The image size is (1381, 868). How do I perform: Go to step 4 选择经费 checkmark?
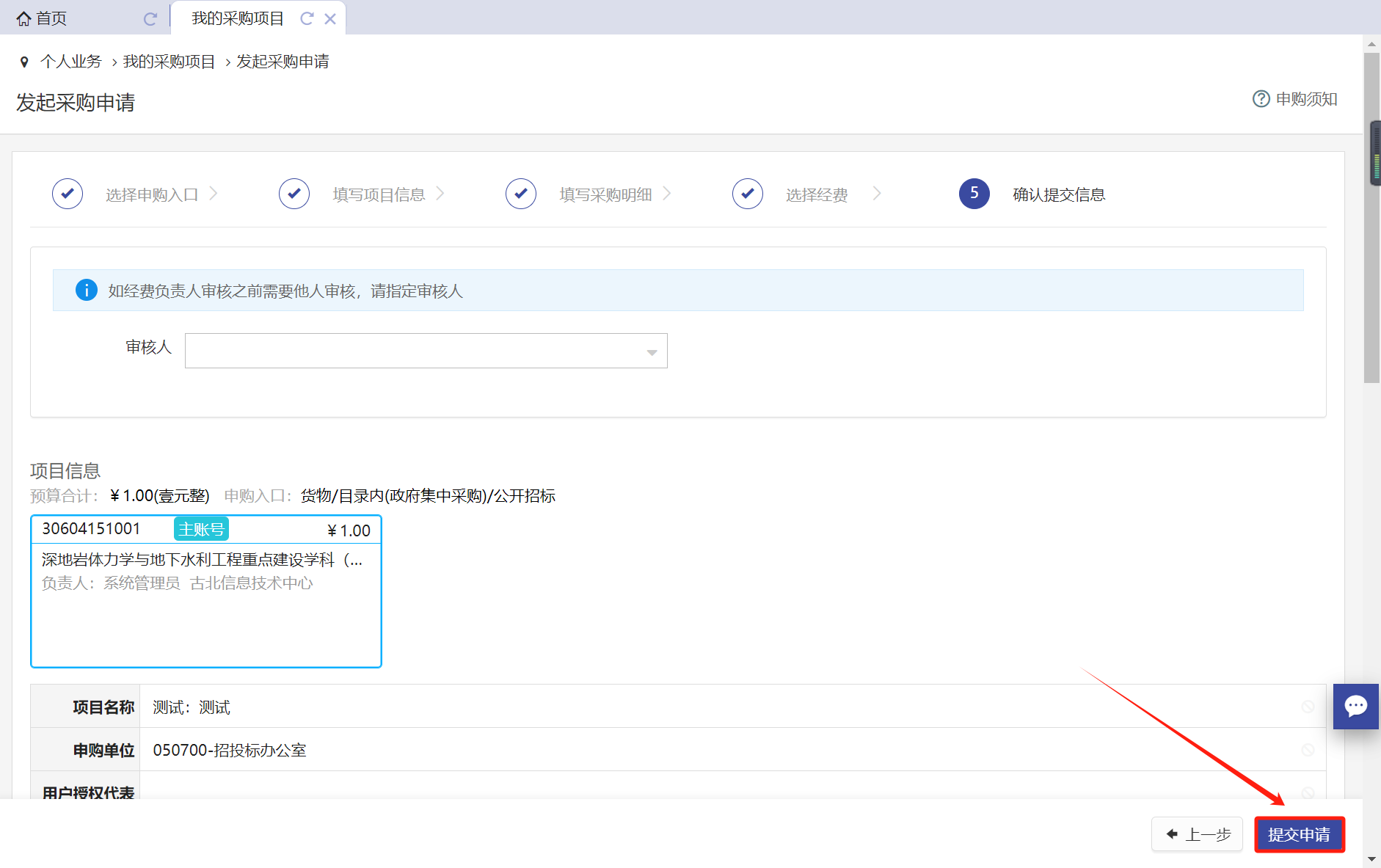point(748,194)
